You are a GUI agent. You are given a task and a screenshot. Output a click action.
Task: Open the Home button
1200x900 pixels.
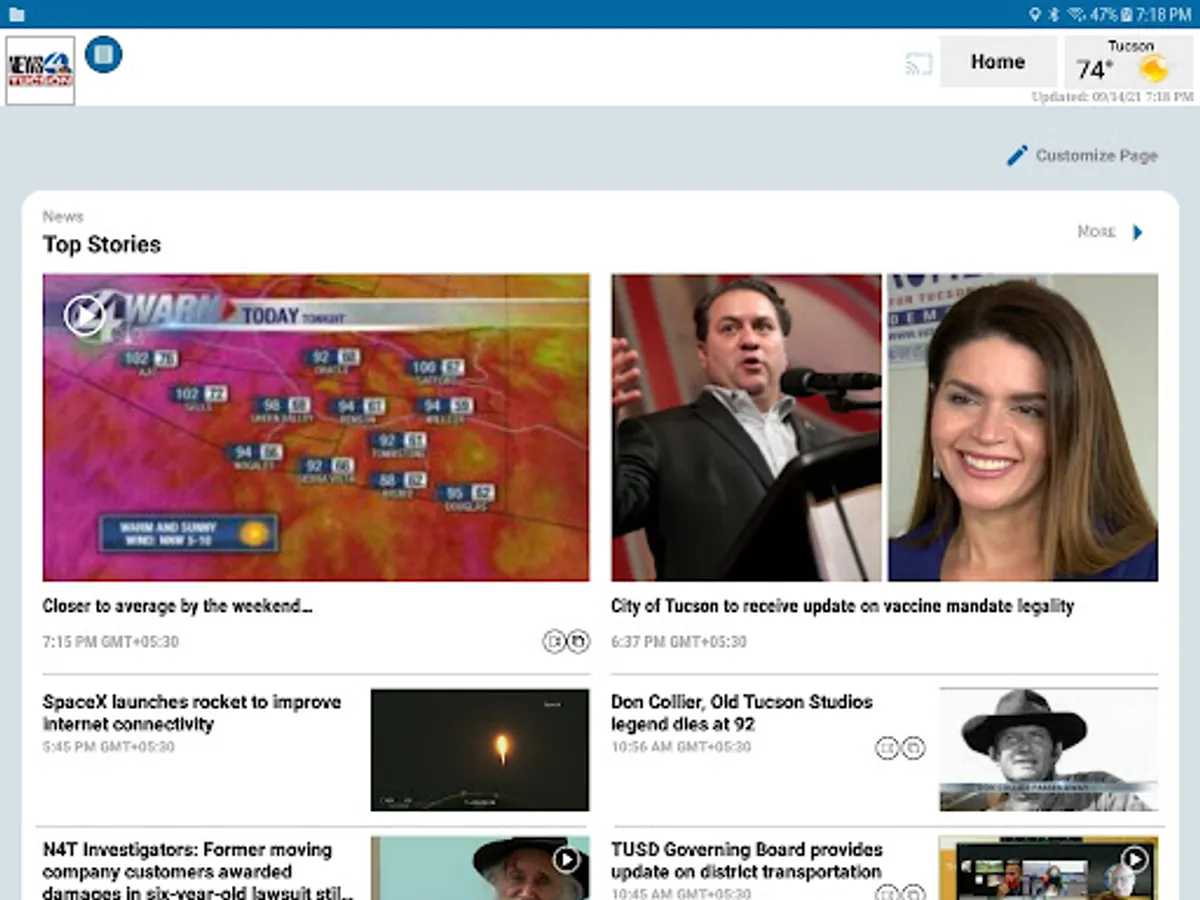[998, 62]
